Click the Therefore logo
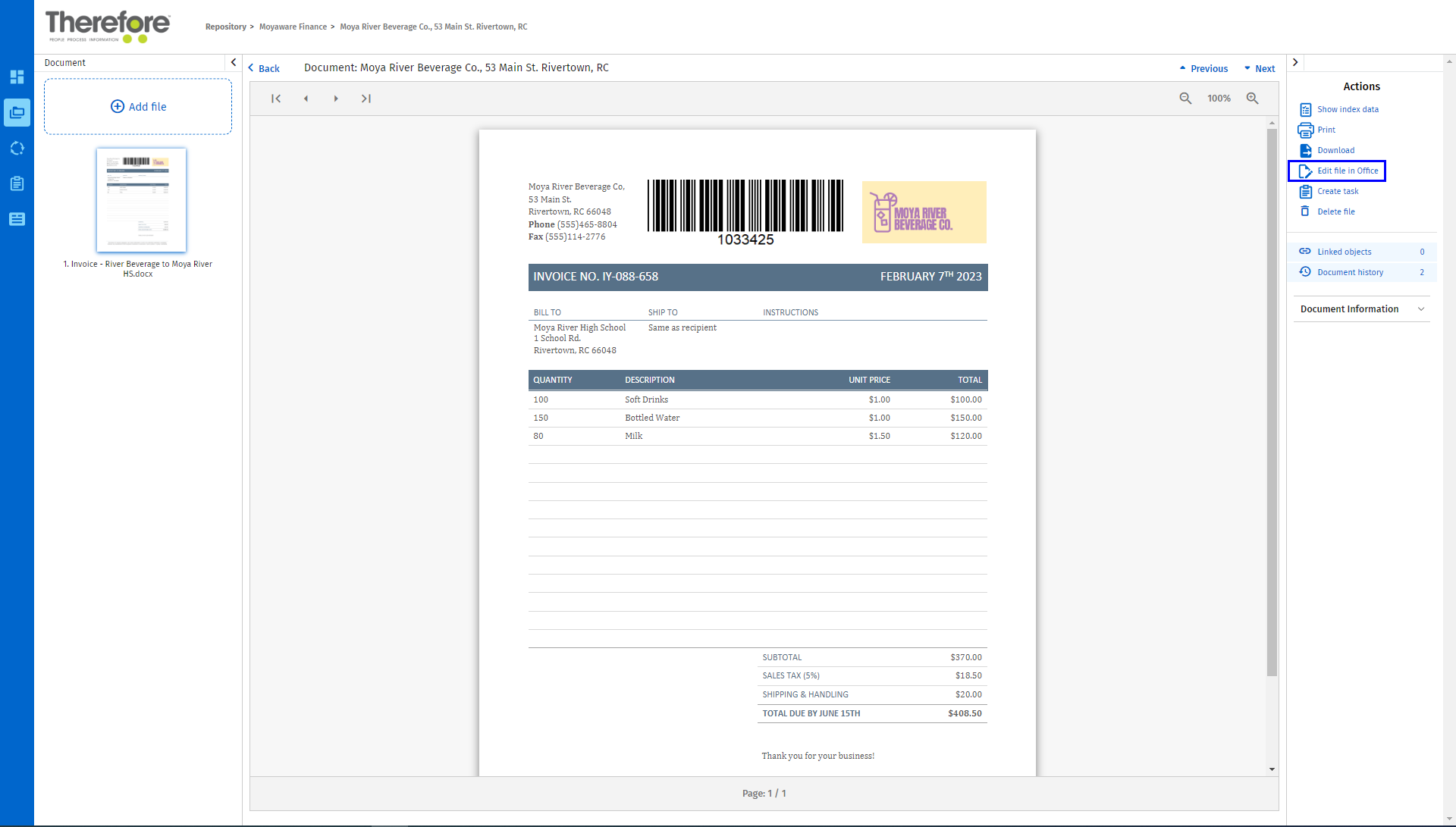Screen dimensions: 1456x827 (x=108, y=26)
